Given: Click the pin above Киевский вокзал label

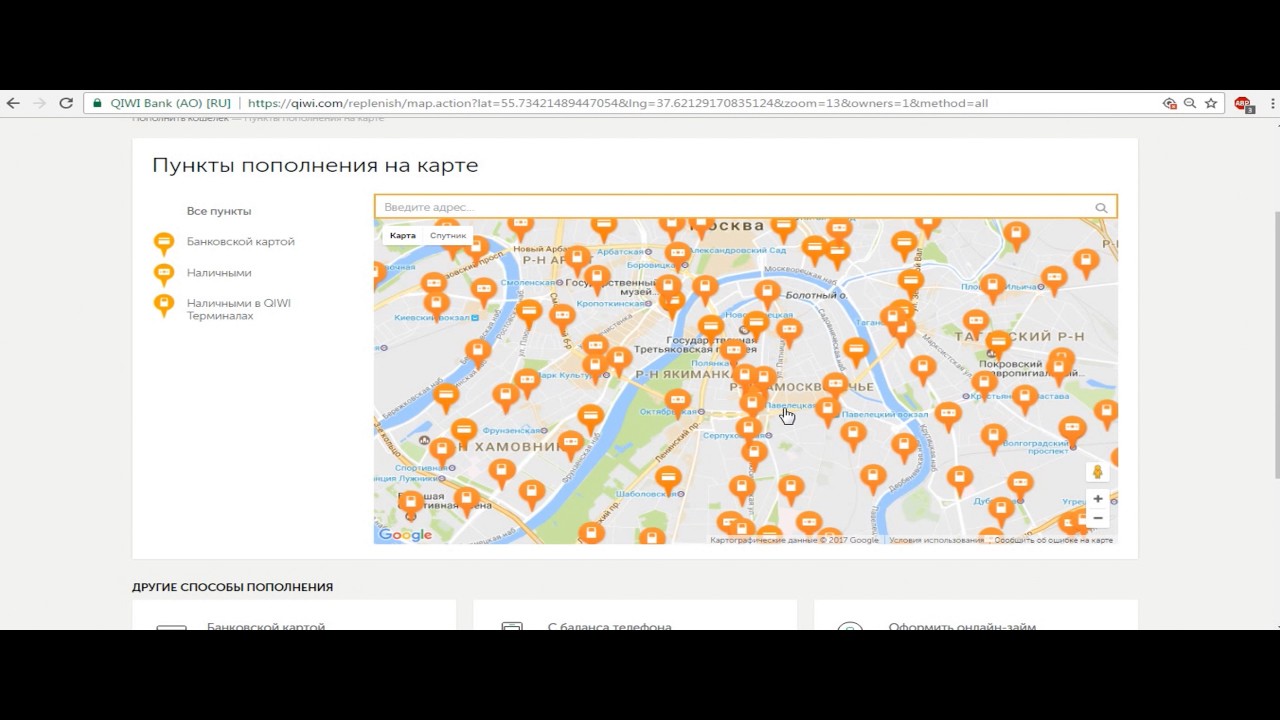Looking at the screenshot, I should click(435, 302).
